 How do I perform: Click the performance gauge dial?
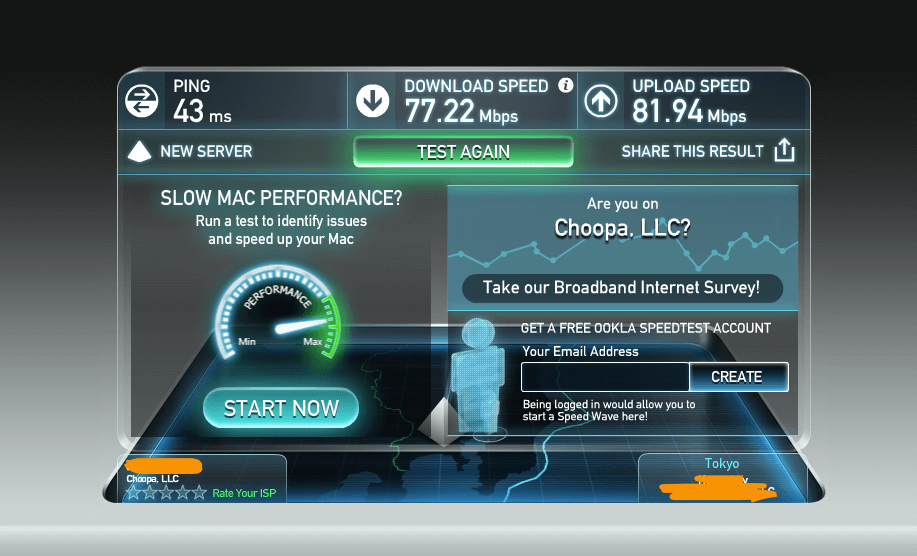pyautogui.click(x=277, y=312)
